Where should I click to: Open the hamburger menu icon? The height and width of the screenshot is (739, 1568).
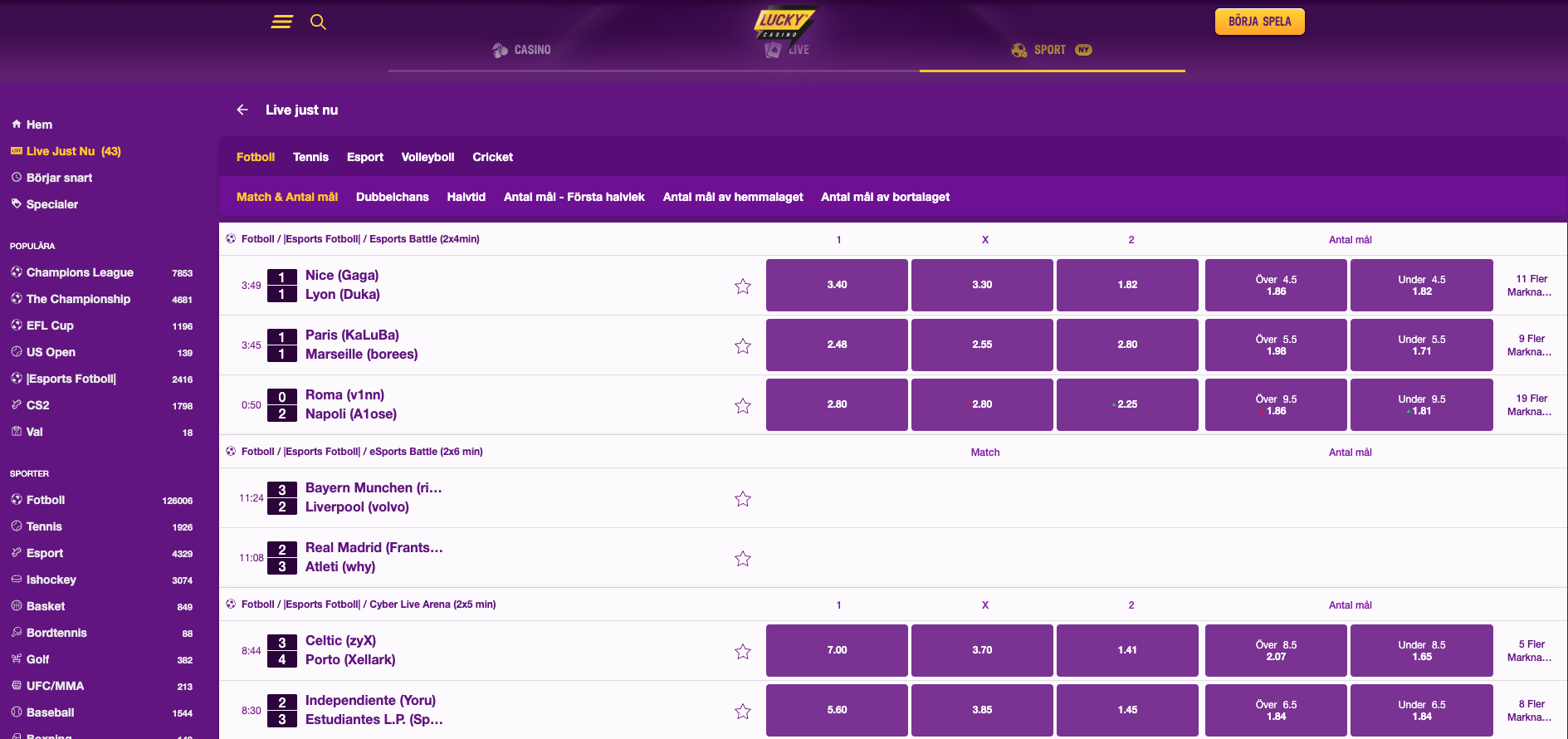282,22
